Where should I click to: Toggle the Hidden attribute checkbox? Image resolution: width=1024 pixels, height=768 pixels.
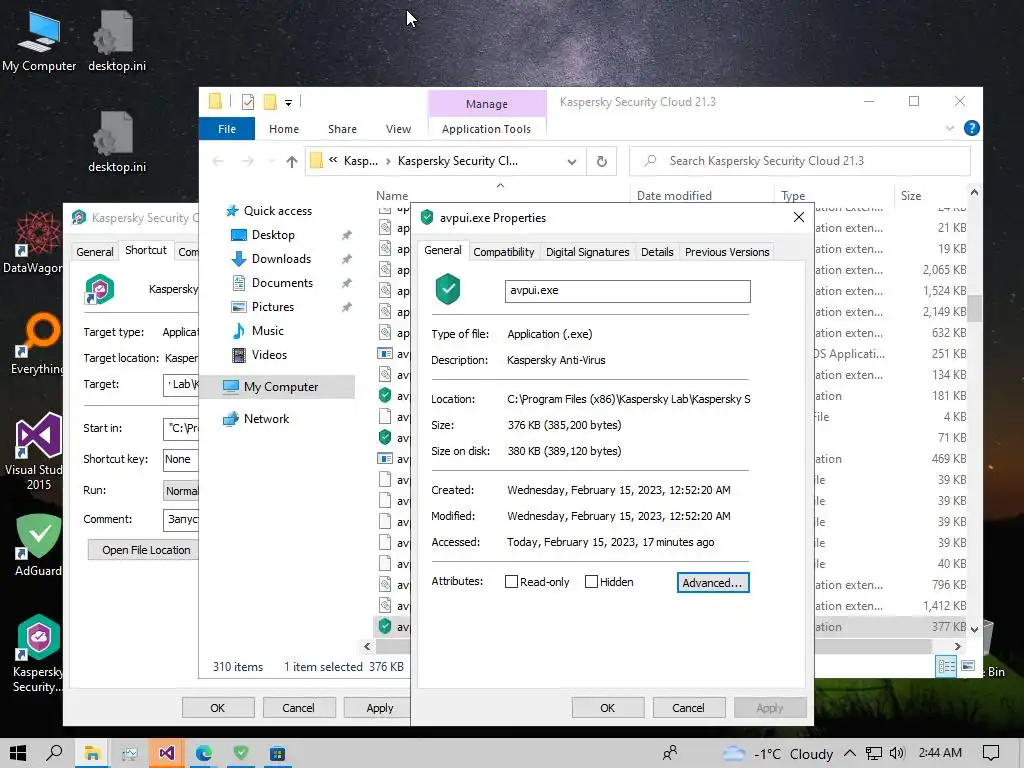[x=591, y=581]
